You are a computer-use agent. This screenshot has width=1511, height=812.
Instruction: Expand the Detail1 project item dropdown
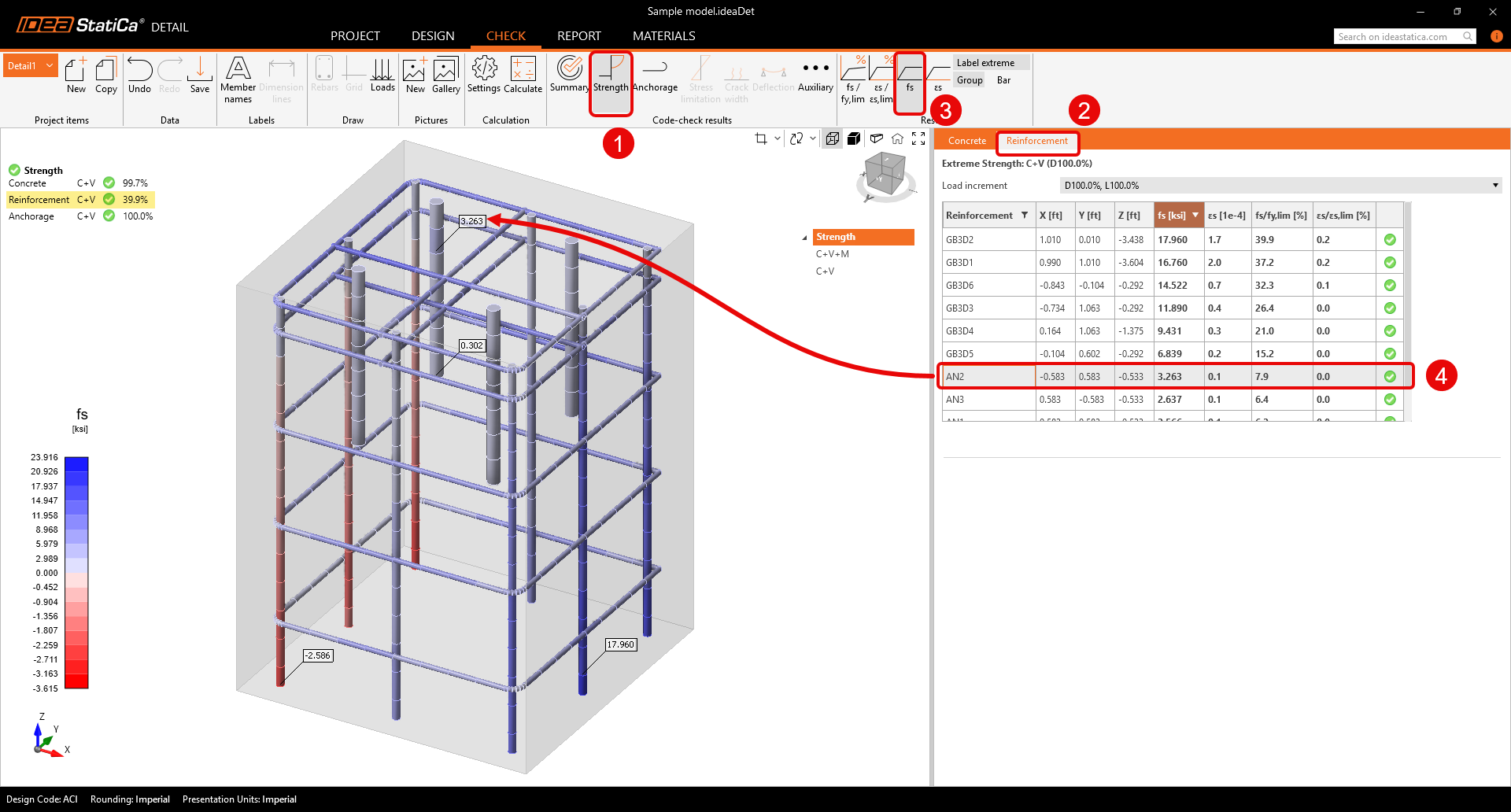point(48,65)
